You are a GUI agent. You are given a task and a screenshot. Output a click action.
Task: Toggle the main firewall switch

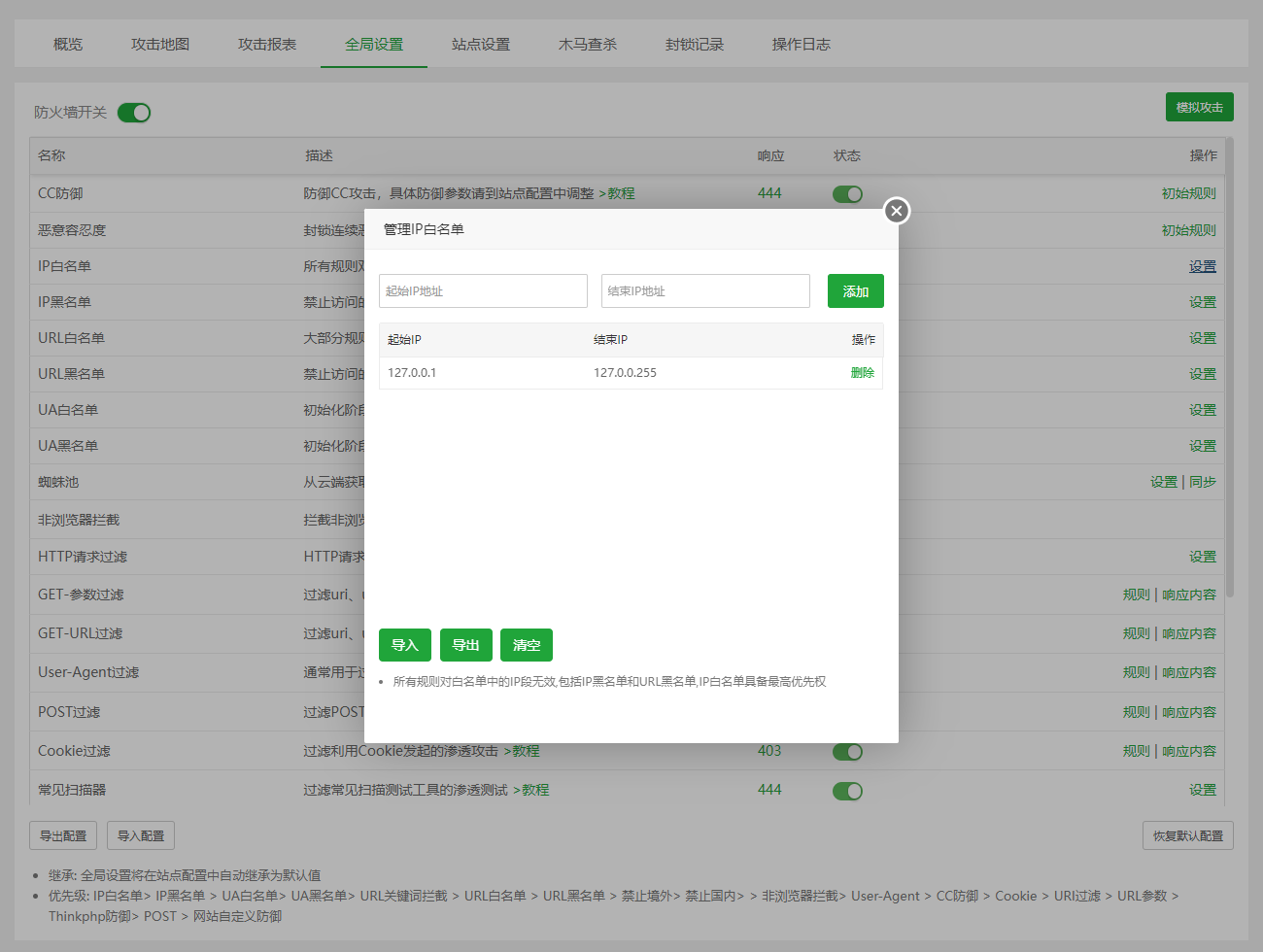click(134, 113)
